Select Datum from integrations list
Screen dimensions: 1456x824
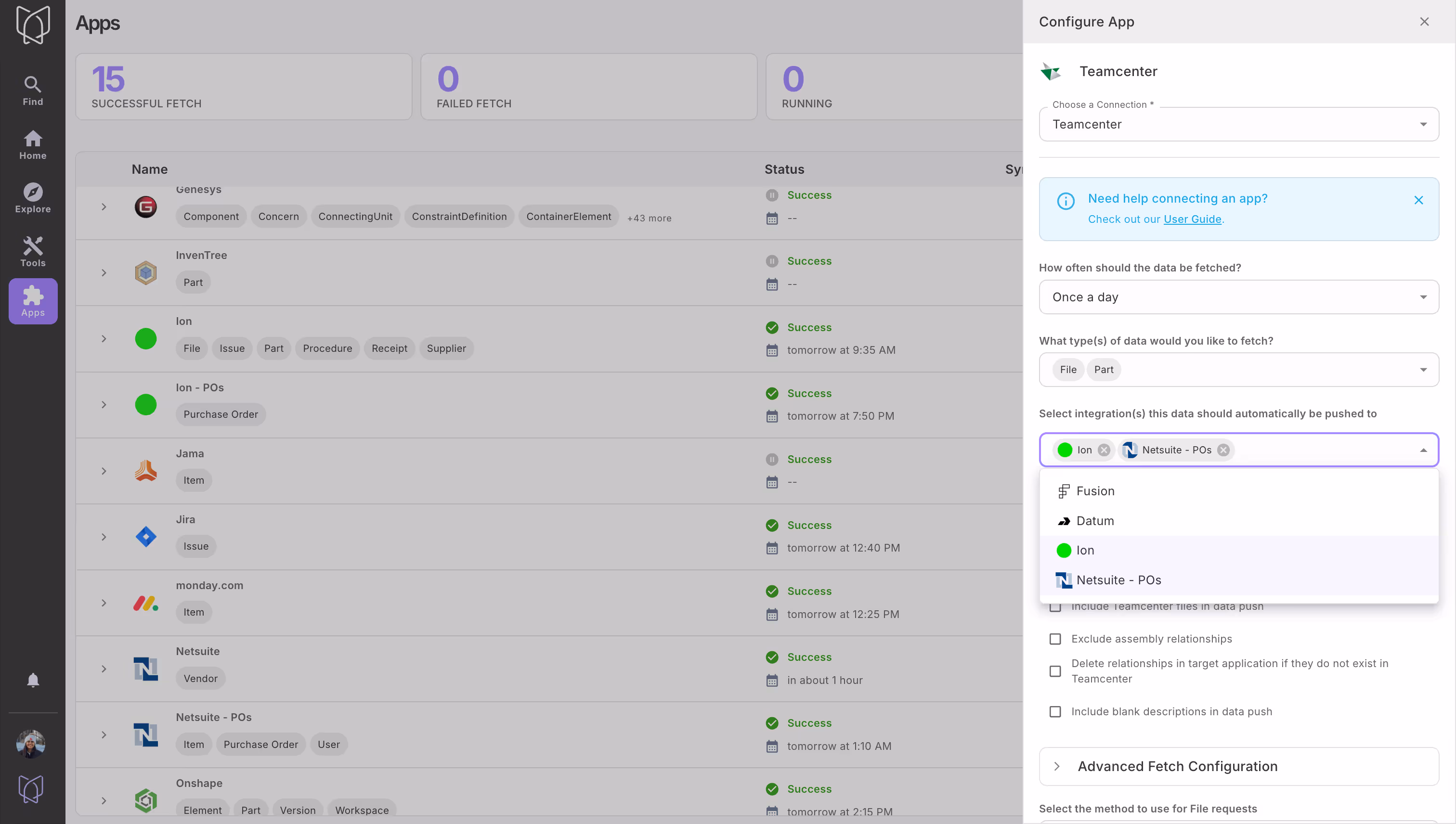[x=1239, y=521]
